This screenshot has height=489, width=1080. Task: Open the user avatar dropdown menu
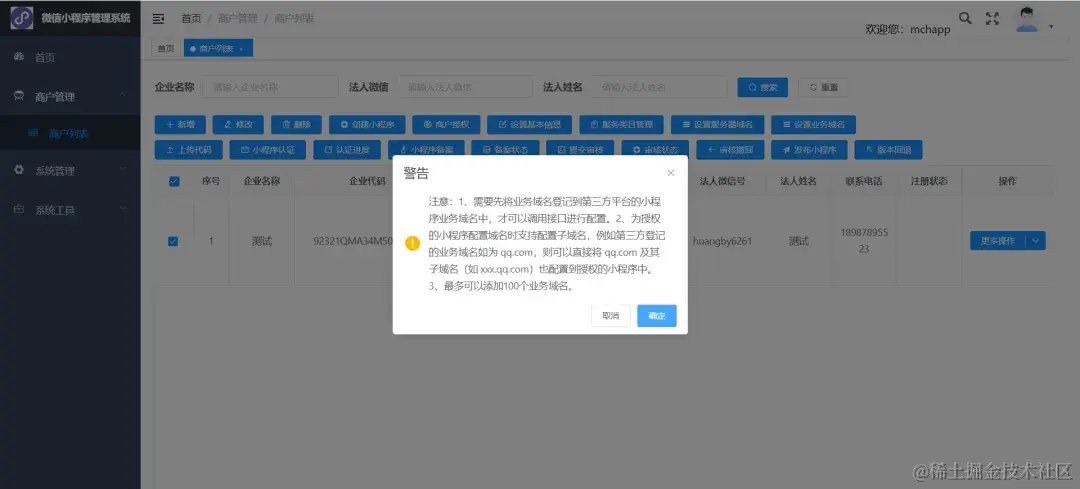(1034, 21)
